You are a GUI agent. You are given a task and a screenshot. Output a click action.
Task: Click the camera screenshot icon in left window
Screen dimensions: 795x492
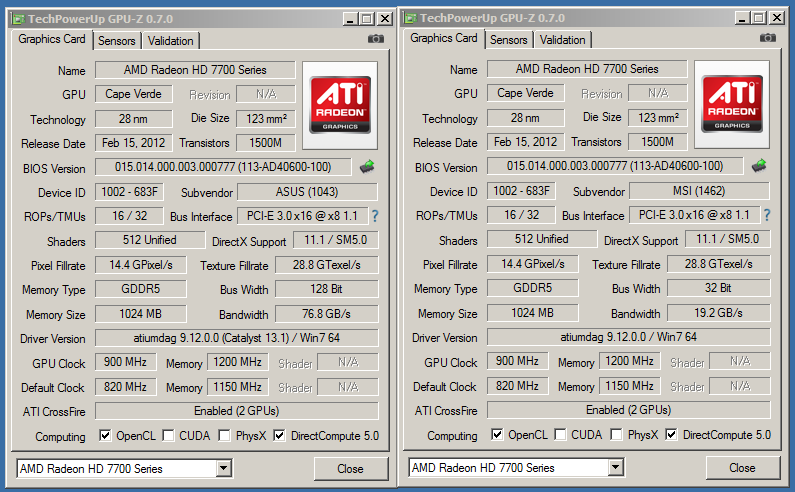click(376, 39)
